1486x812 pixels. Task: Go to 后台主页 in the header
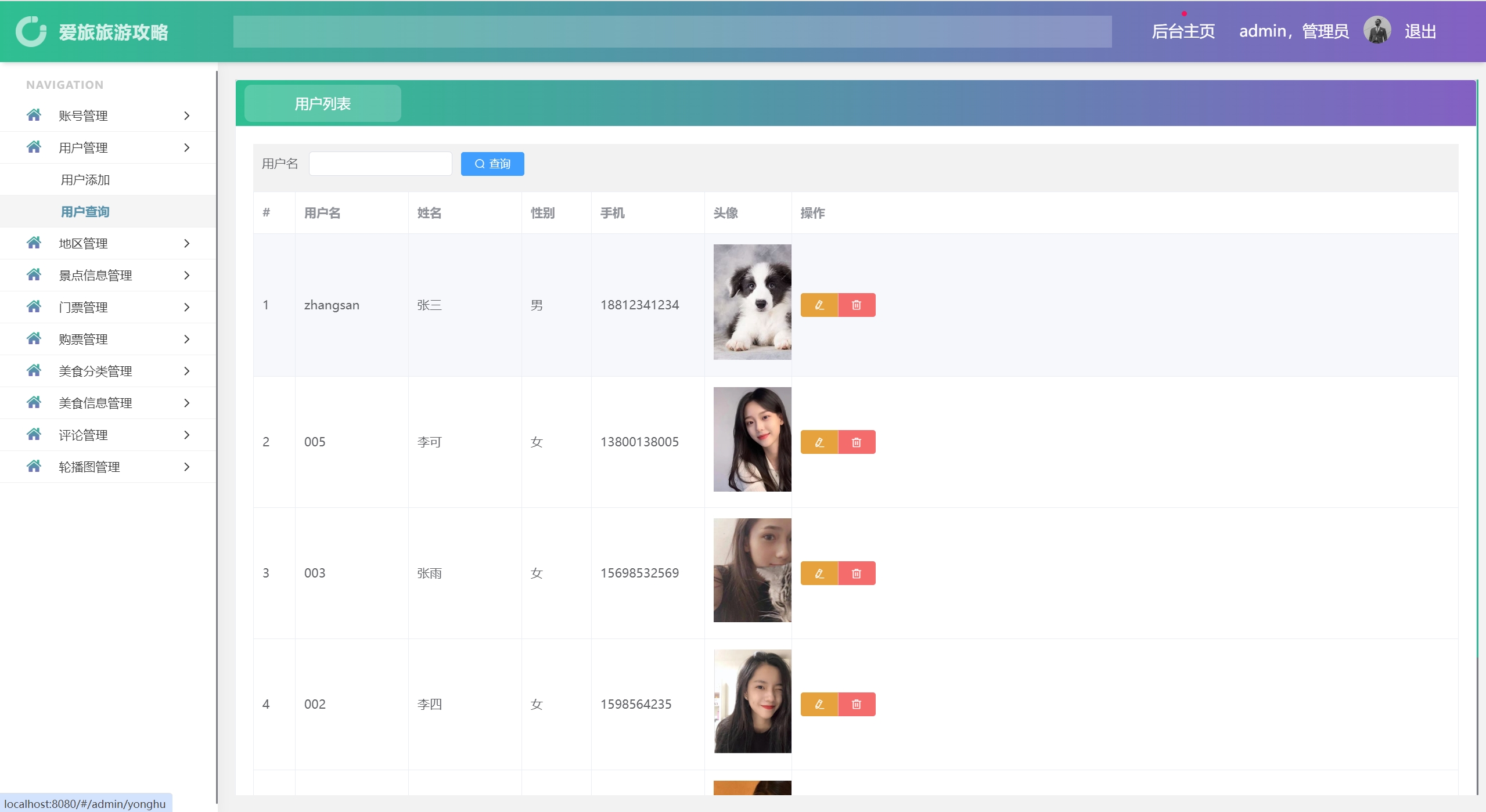click(1183, 31)
